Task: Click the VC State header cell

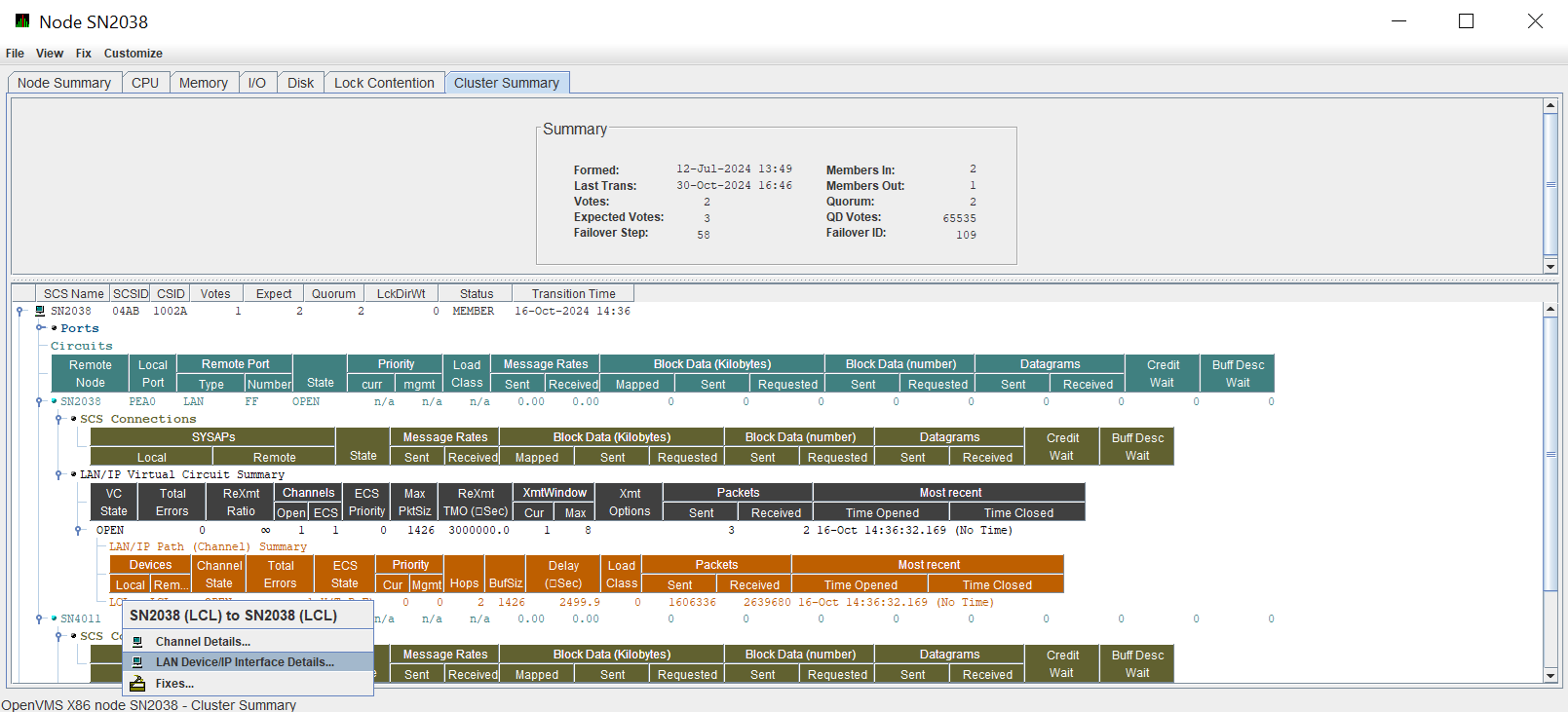Action: click(114, 503)
